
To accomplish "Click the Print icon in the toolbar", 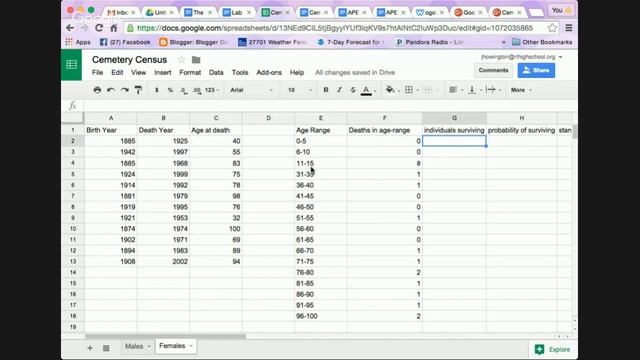I will 97,90.
